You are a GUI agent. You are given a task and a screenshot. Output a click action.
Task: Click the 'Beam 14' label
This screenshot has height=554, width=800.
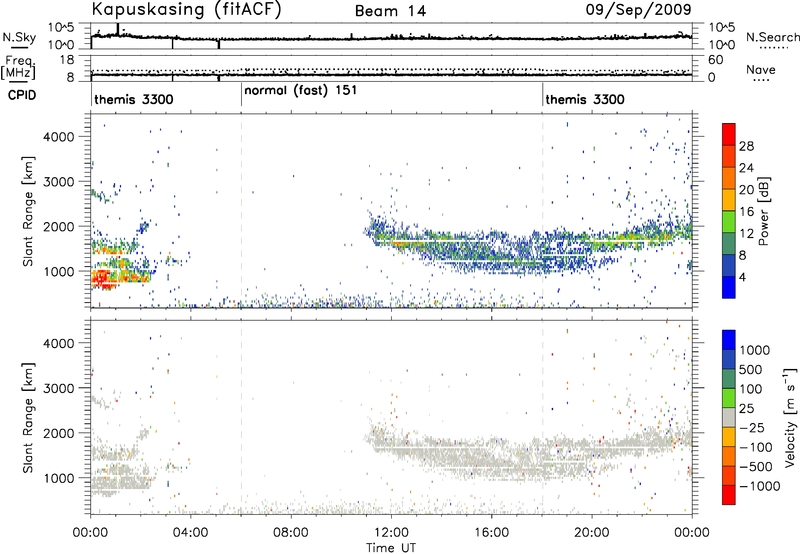[x=390, y=11]
